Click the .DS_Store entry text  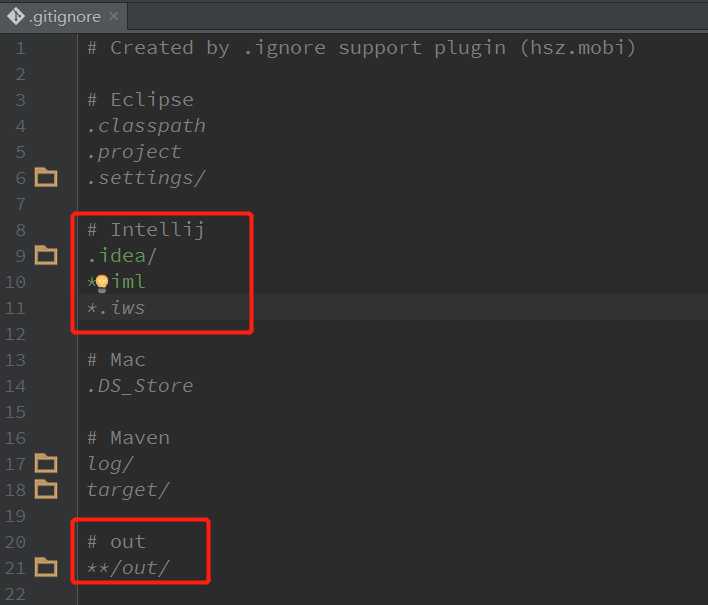coord(140,386)
